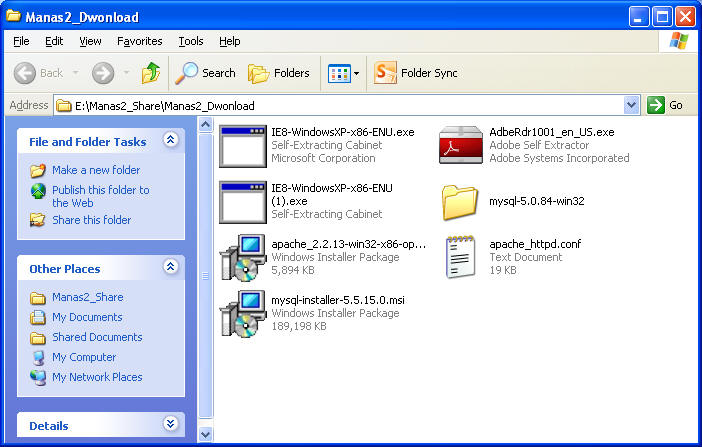The height and width of the screenshot is (447, 702).
Task: Collapse the Other Places panel
Action: point(170,267)
